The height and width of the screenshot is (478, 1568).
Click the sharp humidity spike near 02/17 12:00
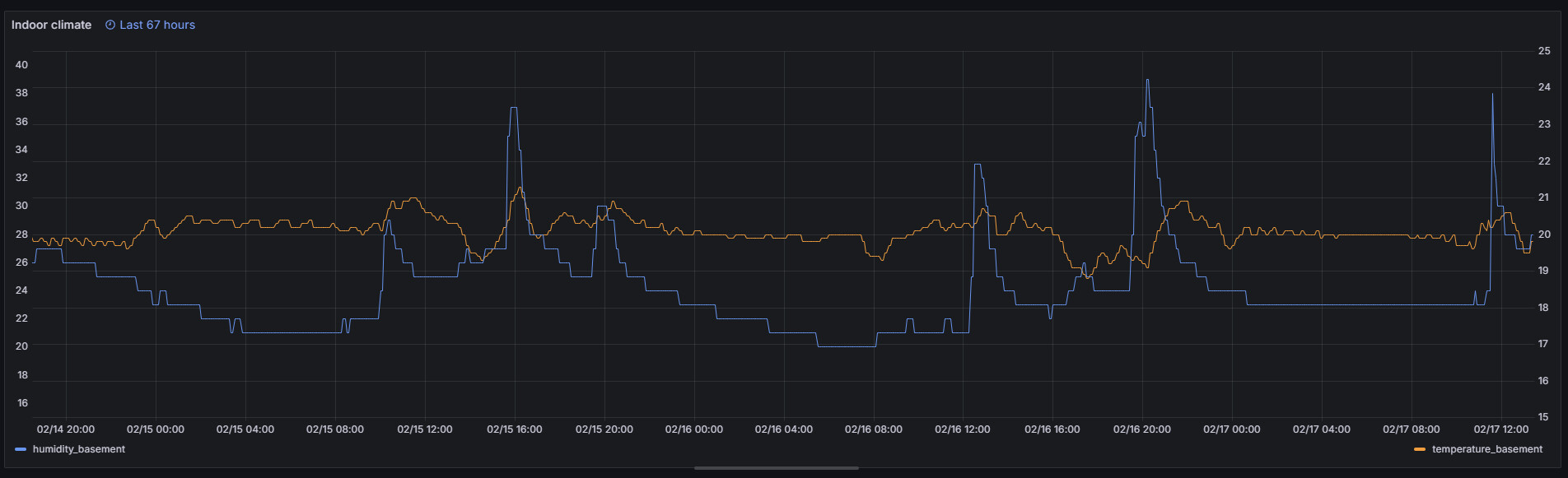coord(1492,95)
